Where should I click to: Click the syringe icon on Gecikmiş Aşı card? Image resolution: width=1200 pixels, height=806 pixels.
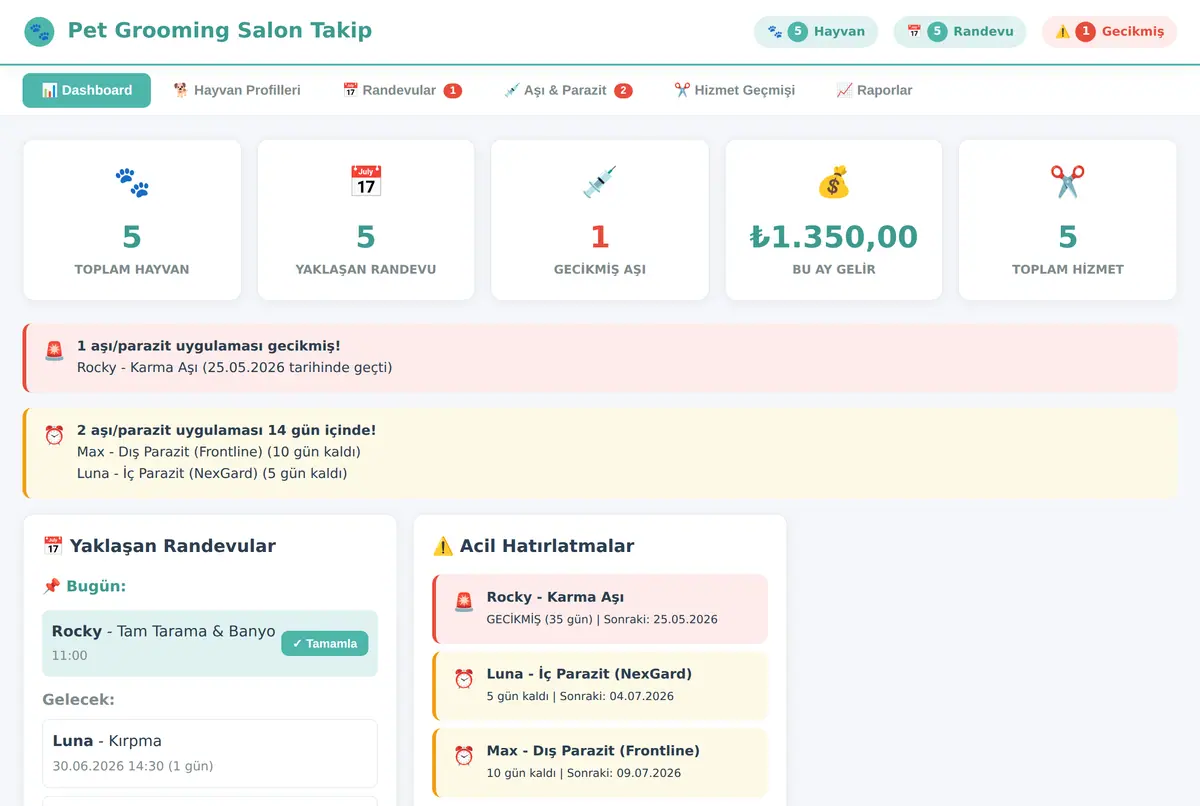coord(600,182)
